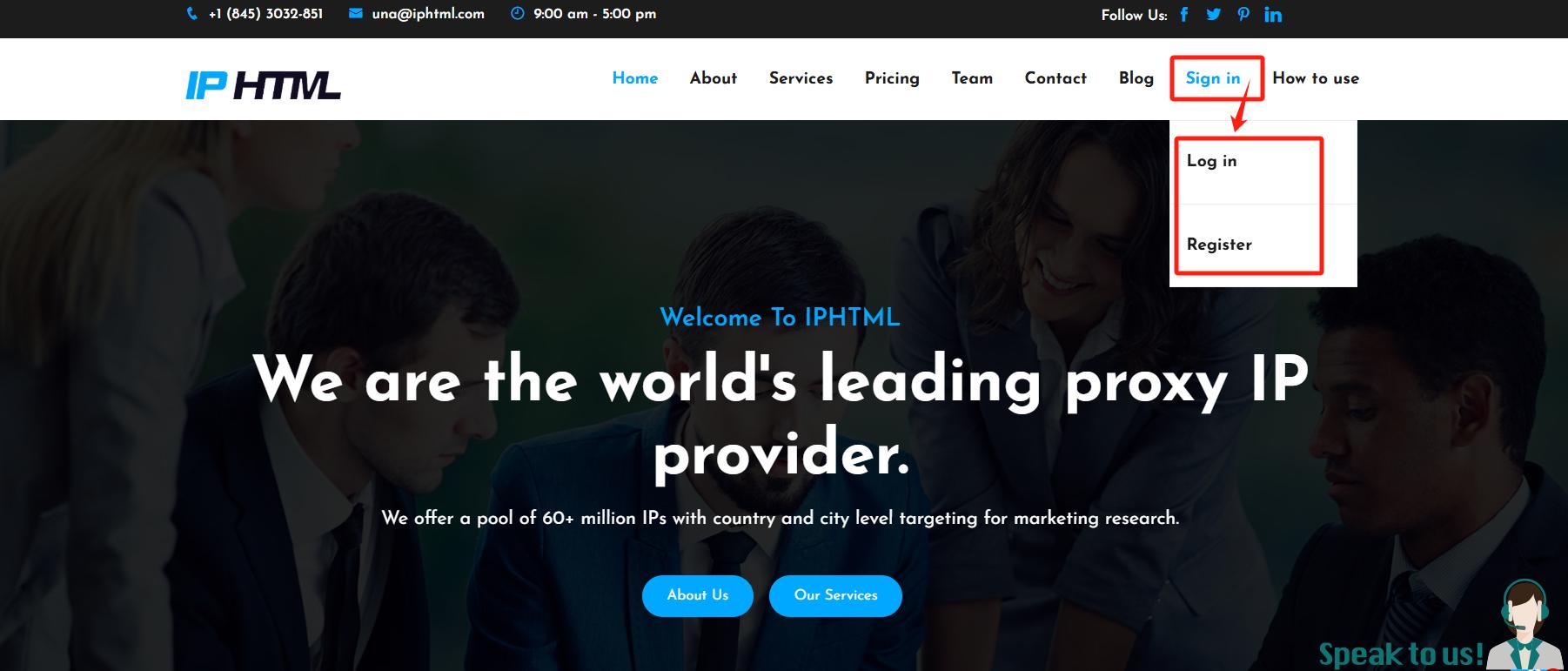Click the IP HTML logo
The width and height of the screenshot is (1568, 671).
click(263, 85)
